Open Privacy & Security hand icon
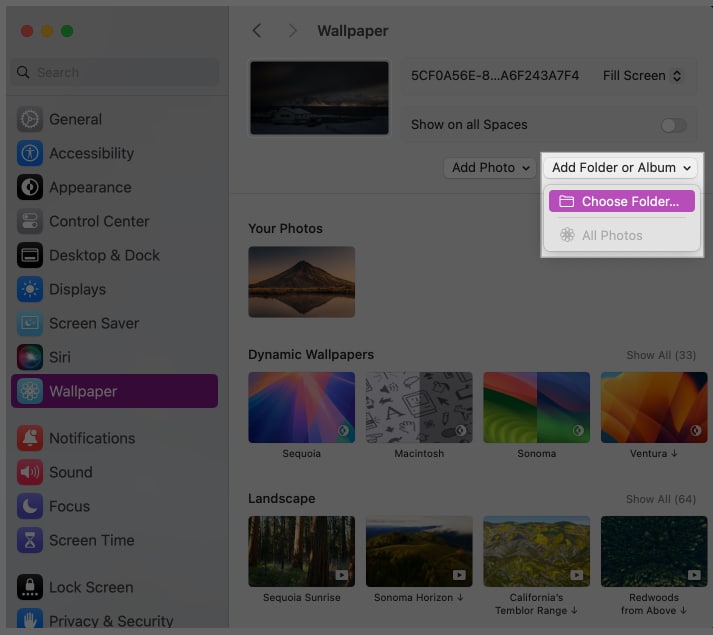 pos(30,619)
